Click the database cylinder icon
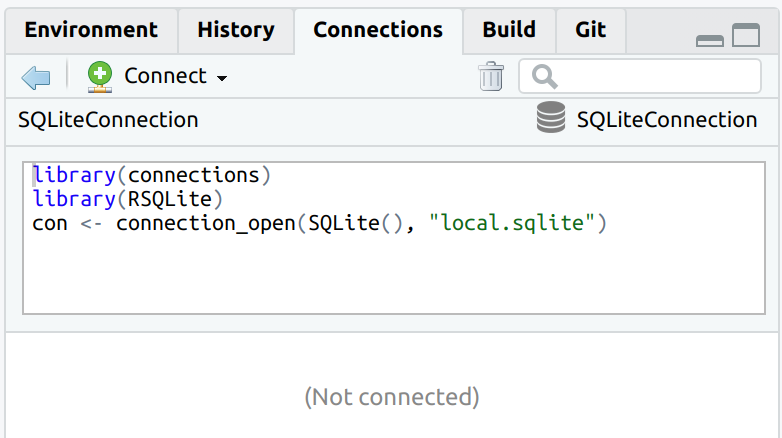782x438 pixels. click(551, 120)
